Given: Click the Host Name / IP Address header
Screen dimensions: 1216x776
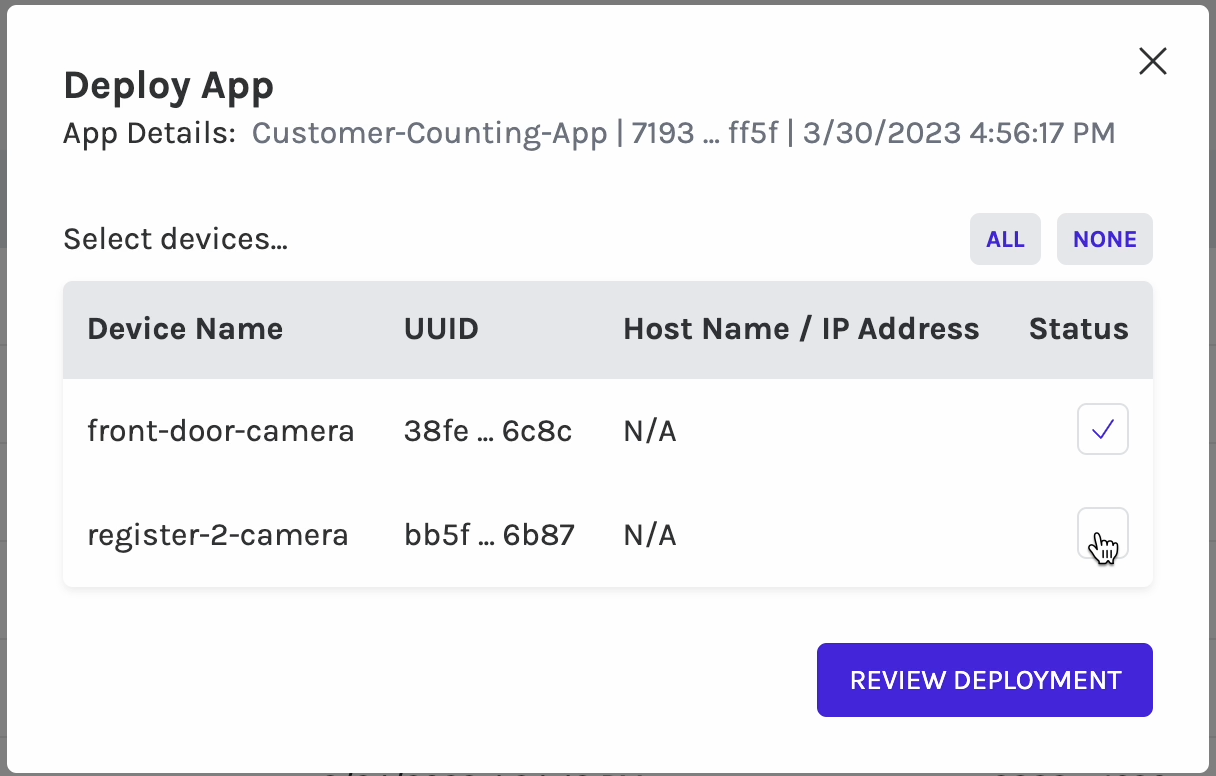Looking at the screenshot, I should [801, 330].
